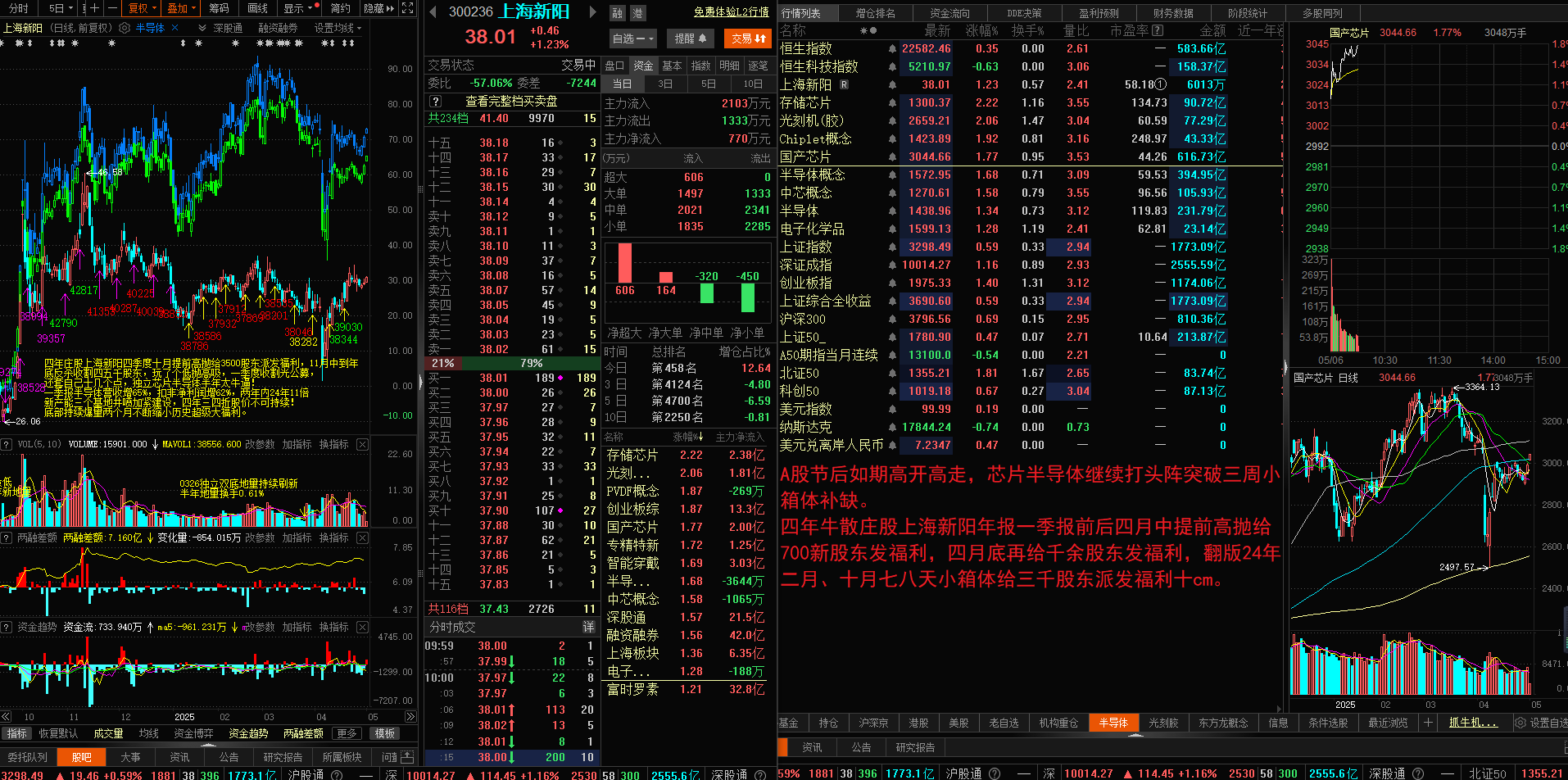Click the 港 Hong Kong connect badge
Screen dimensions: 1568x780
(637, 13)
